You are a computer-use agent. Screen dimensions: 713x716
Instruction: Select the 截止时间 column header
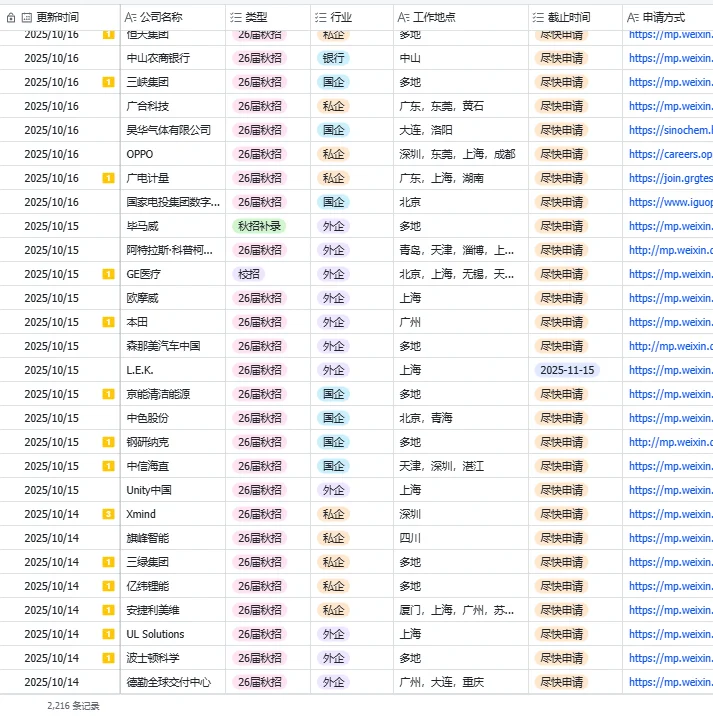[576, 18]
